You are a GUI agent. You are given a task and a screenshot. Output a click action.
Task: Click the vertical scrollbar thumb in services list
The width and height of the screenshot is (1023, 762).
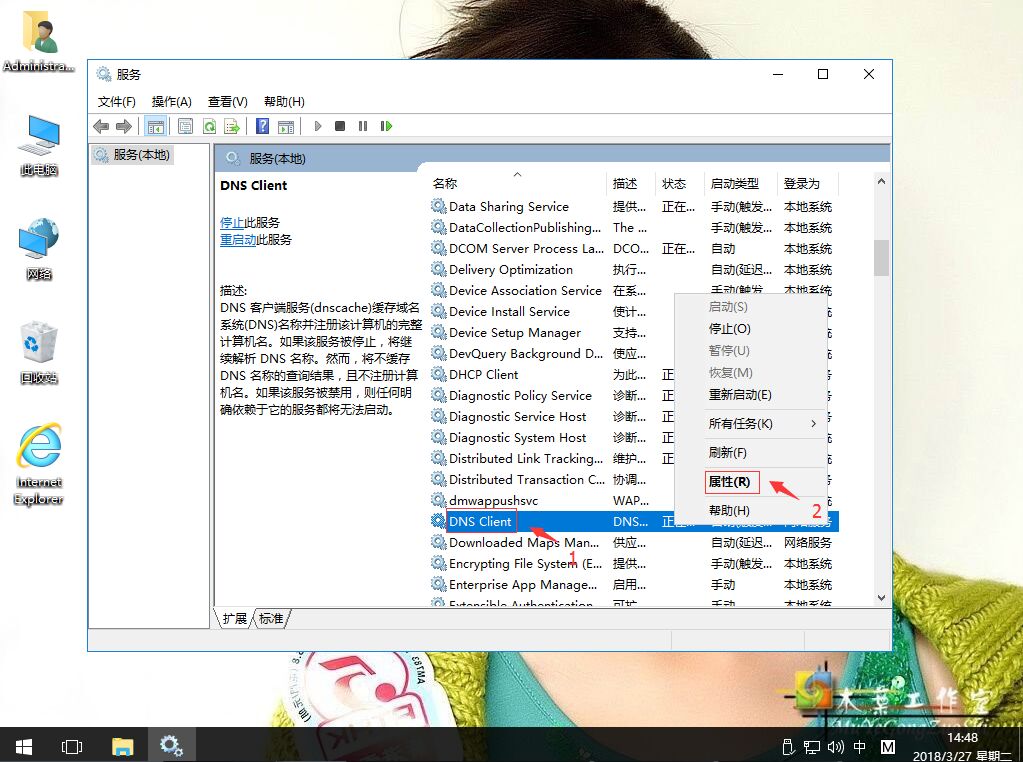tap(881, 258)
